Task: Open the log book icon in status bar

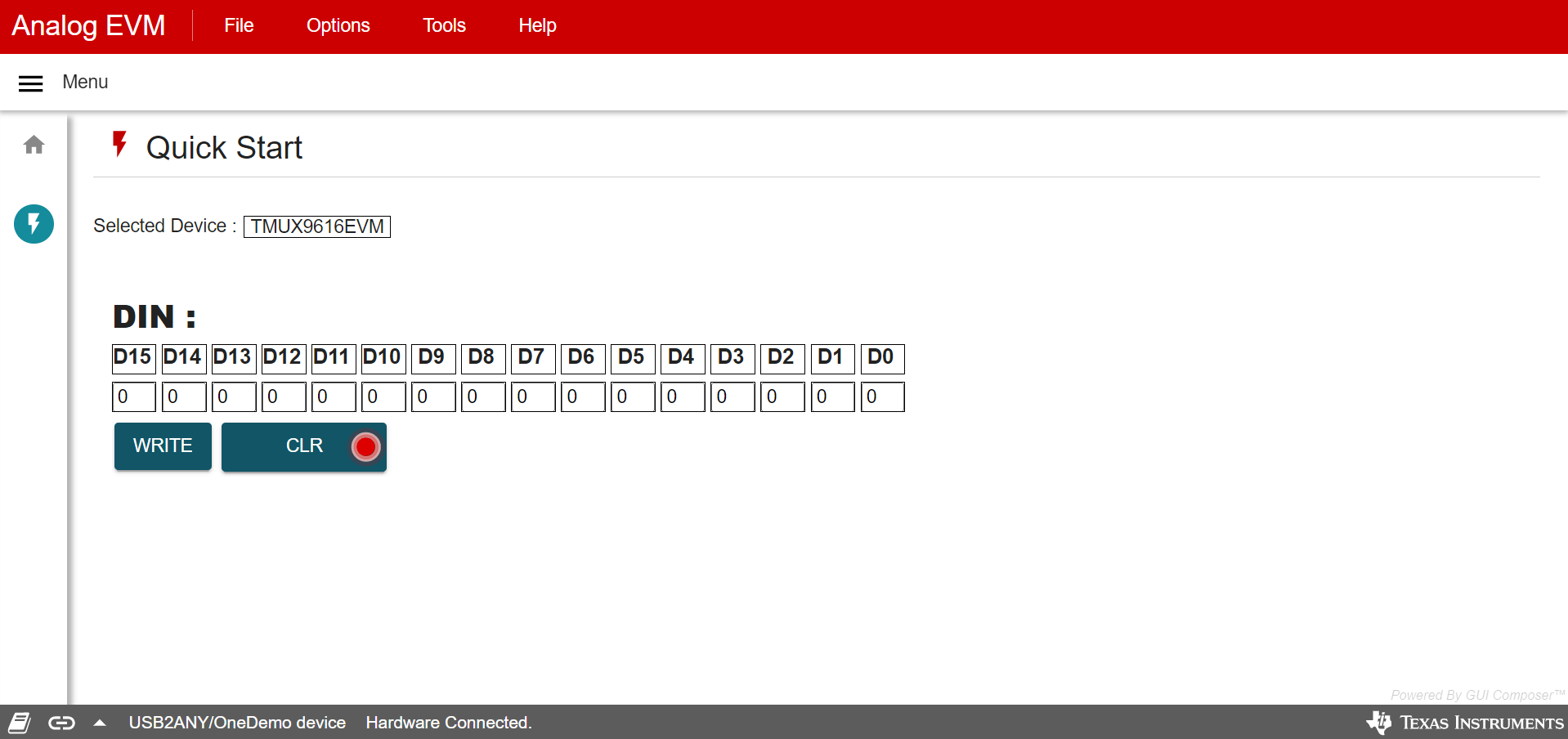Action: 19,723
